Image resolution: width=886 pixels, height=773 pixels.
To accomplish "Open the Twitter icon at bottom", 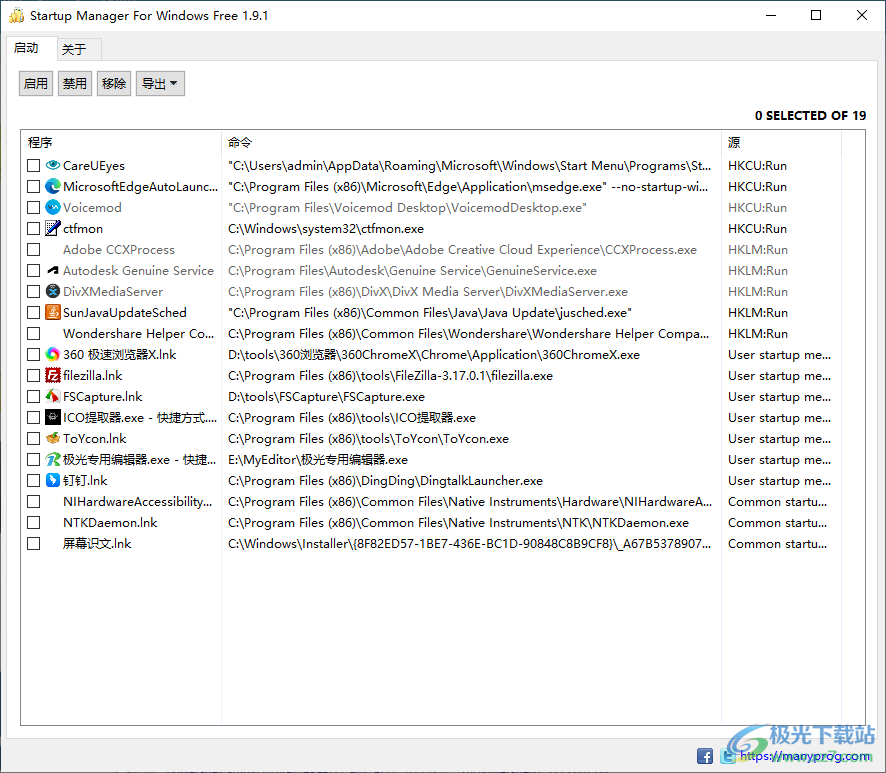I will click(728, 756).
